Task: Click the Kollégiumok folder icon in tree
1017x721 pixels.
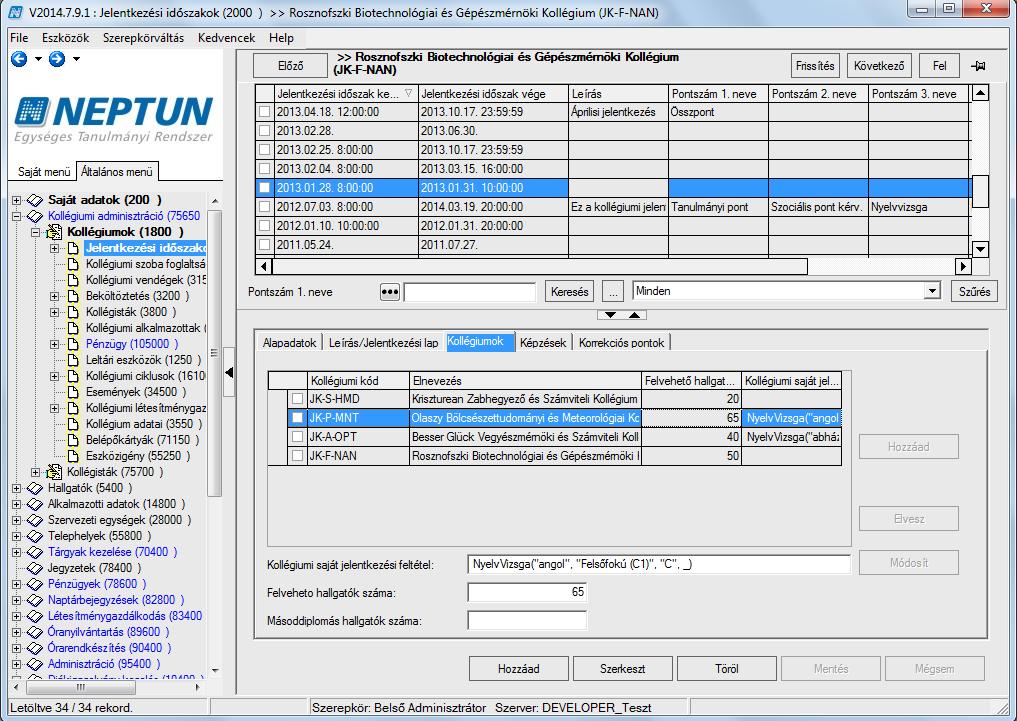Action: pyautogui.click(x=54, y=232)
